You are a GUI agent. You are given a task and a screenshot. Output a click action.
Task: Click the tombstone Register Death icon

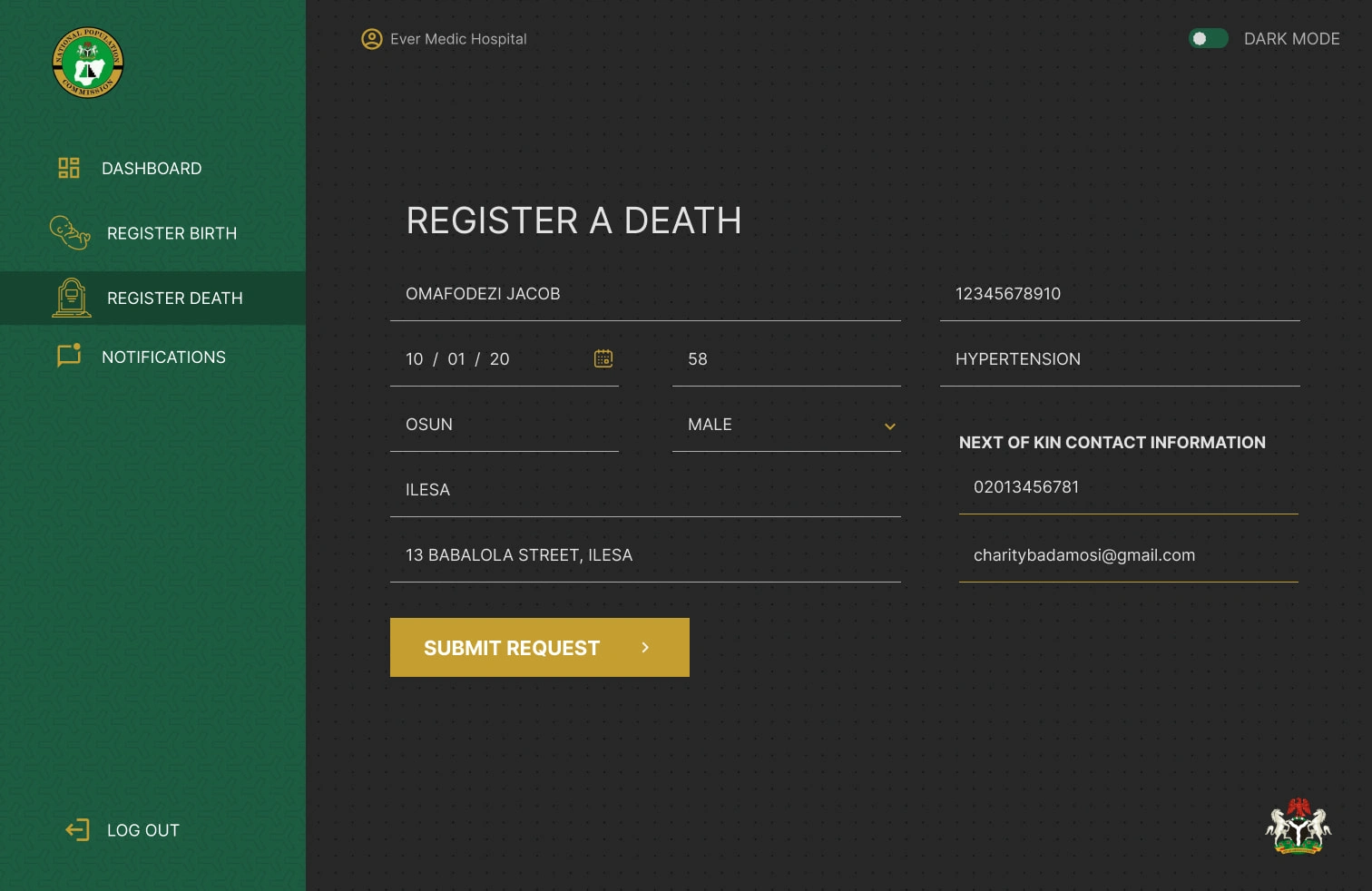coord(72,298)
